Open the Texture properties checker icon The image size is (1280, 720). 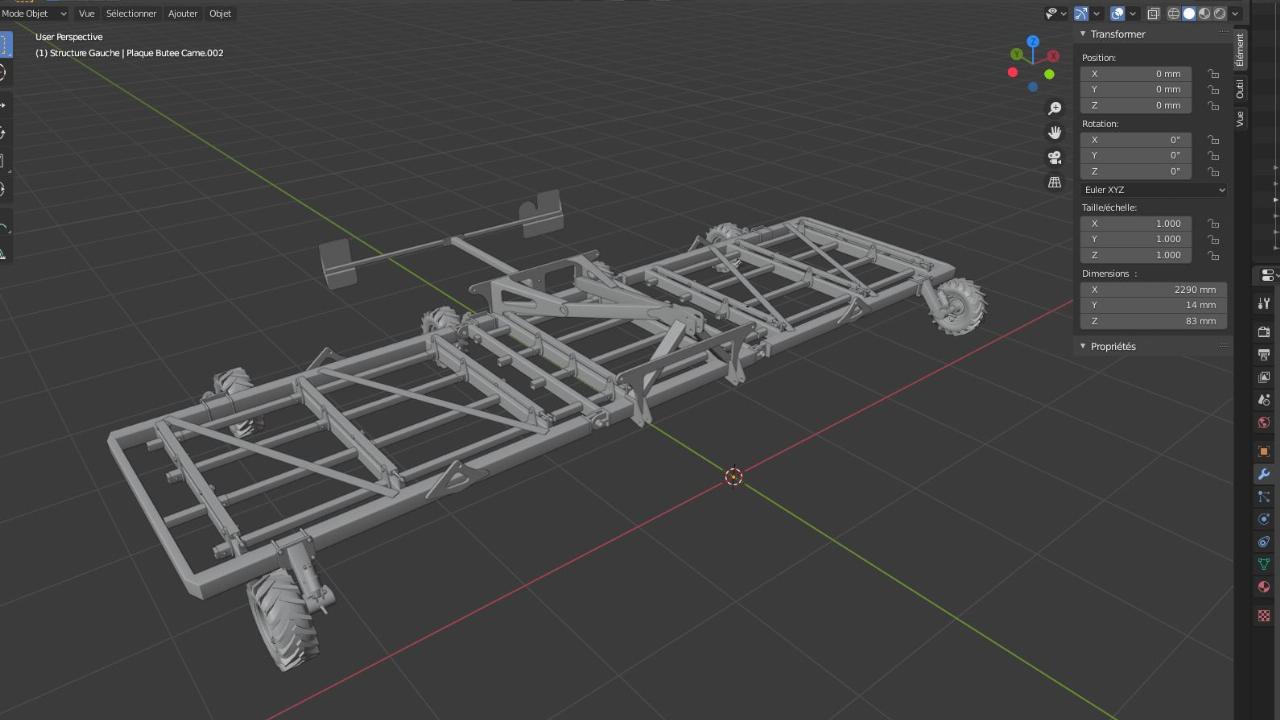coord(1264,615)
